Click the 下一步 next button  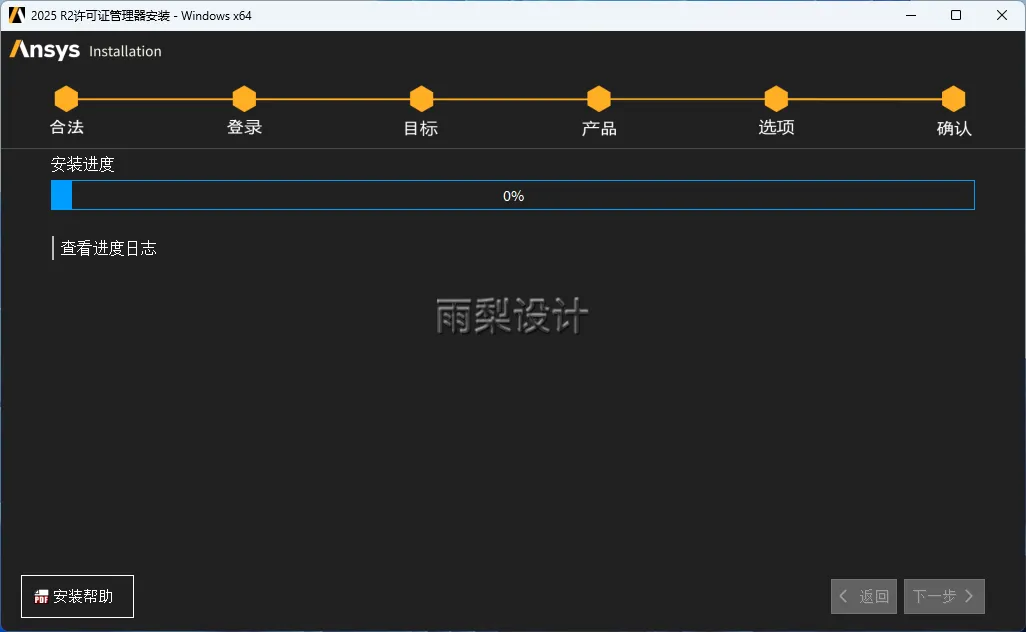point(944,596)
